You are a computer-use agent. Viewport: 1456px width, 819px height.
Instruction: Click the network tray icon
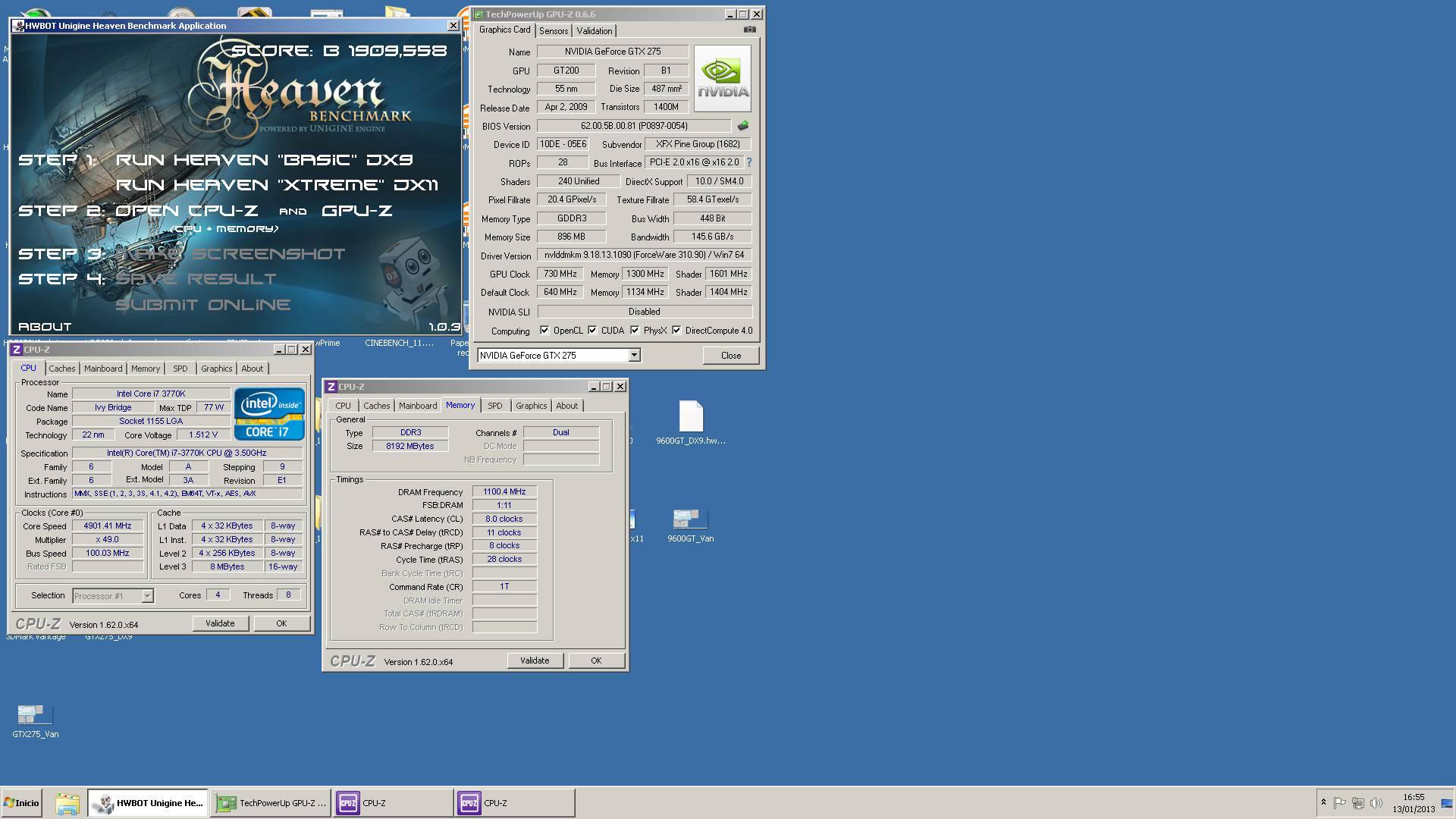1358,802
